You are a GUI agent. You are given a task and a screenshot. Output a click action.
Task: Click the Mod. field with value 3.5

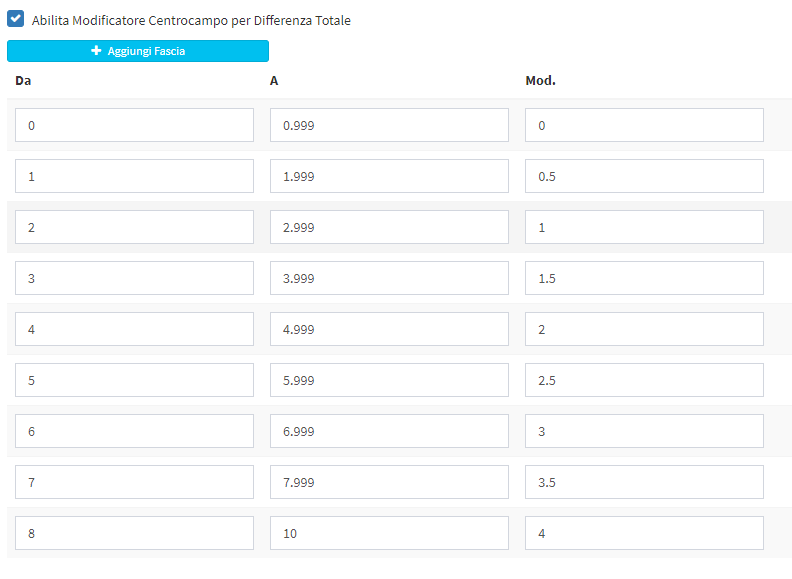tap(644, 482)
